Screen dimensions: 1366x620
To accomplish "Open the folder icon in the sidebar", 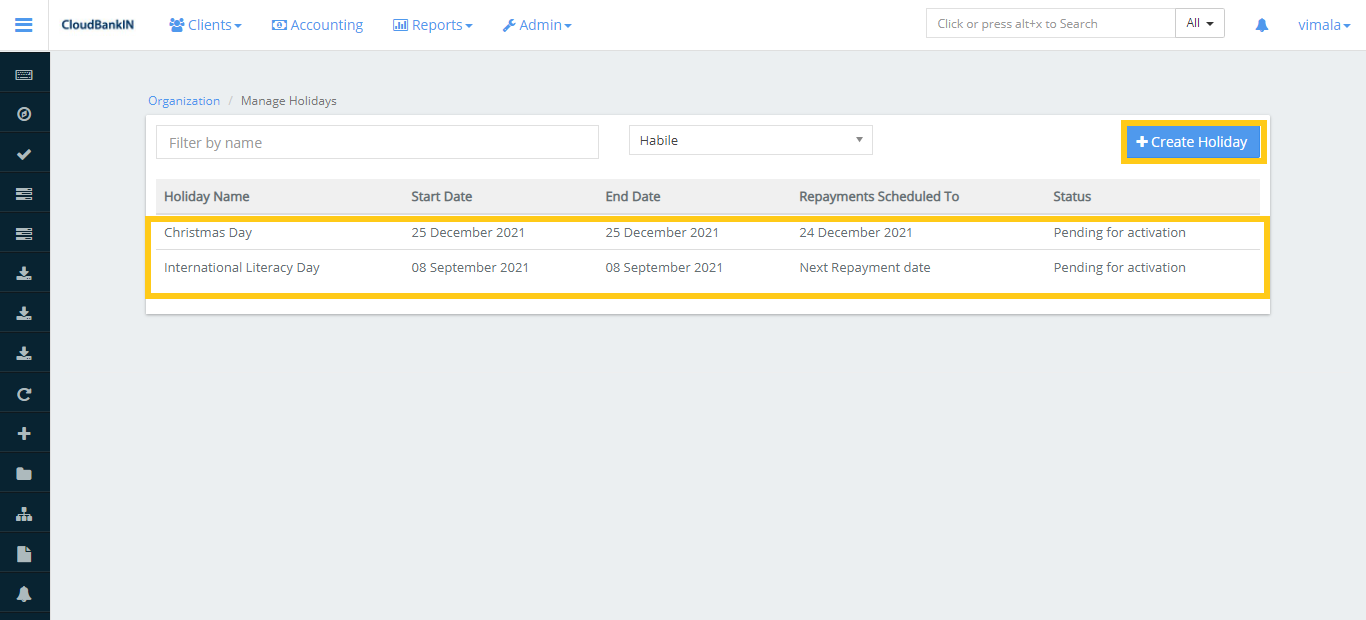I will pyautogui.click(x=24, y=474).
